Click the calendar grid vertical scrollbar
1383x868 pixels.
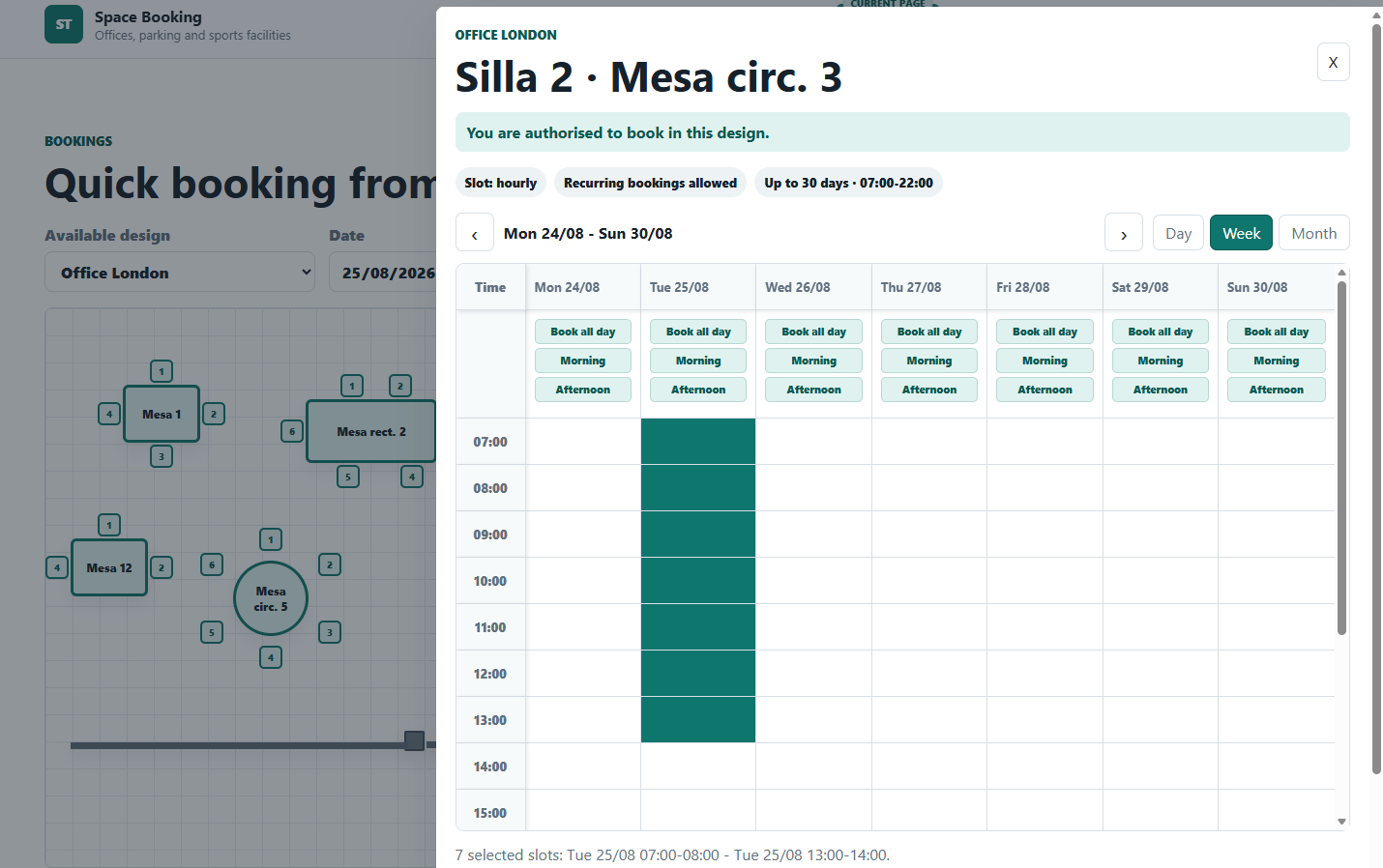[x=1341, y=458]
